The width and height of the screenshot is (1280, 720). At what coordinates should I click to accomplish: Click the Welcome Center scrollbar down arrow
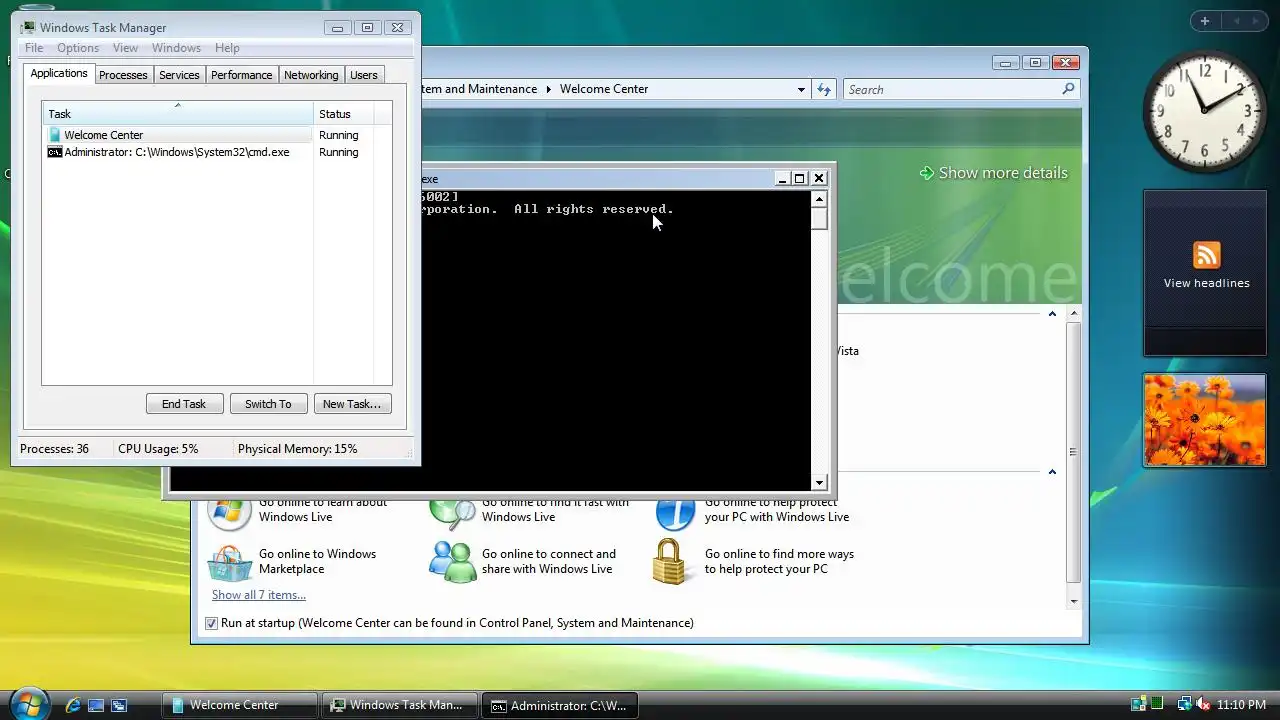(1074, 602)
